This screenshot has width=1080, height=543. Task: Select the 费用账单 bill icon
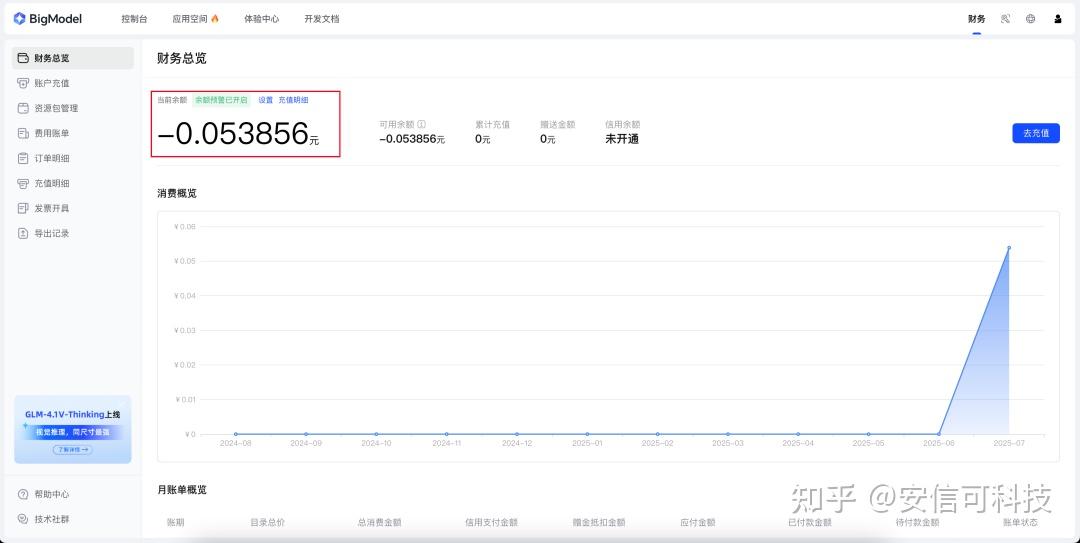(24, 133)
